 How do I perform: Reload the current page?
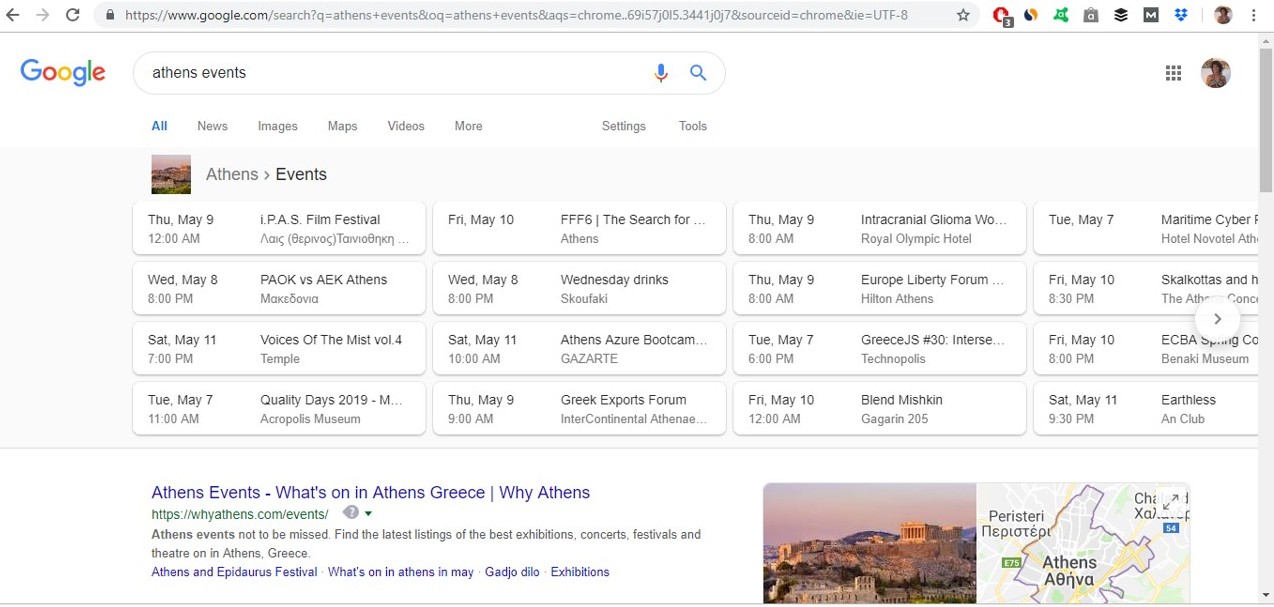click(73, 15)
